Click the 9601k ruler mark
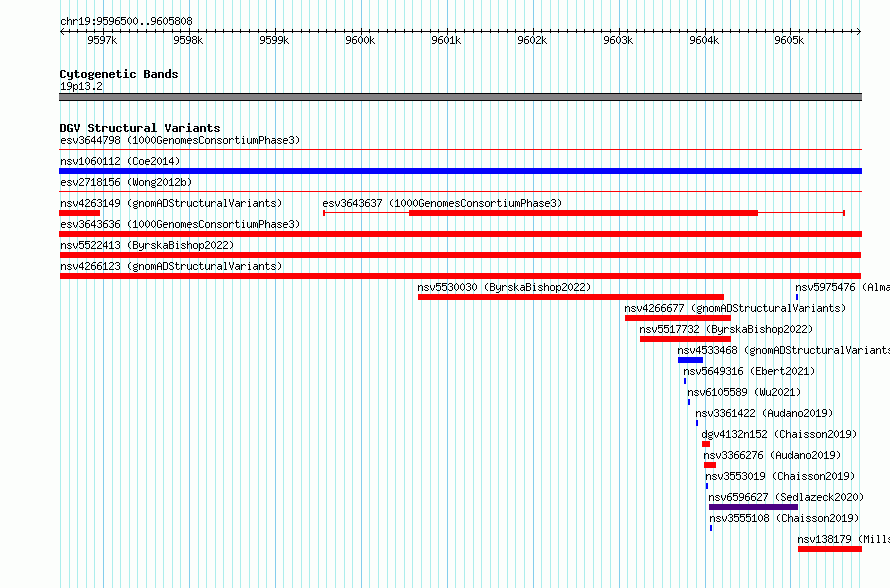Screen dimensions: 890x588 tap(446, 40)
